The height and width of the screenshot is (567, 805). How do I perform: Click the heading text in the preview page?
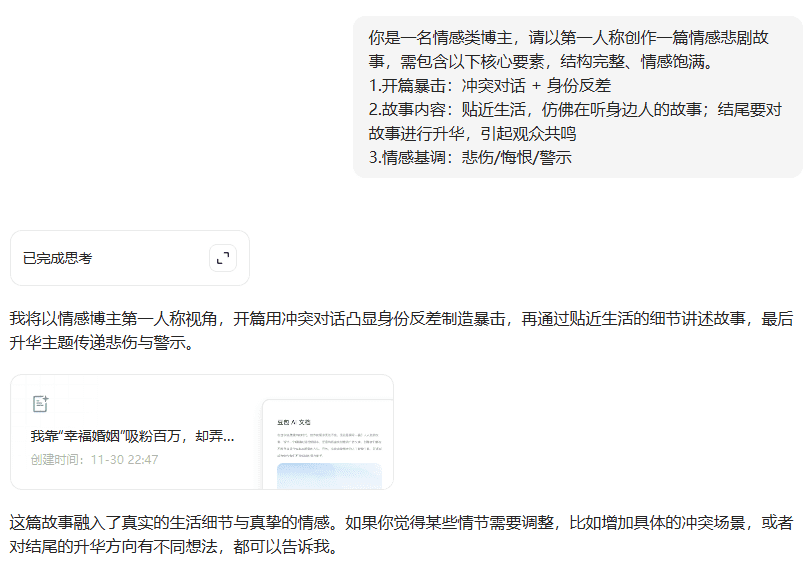pyautogui.click(x=296, y=422)
